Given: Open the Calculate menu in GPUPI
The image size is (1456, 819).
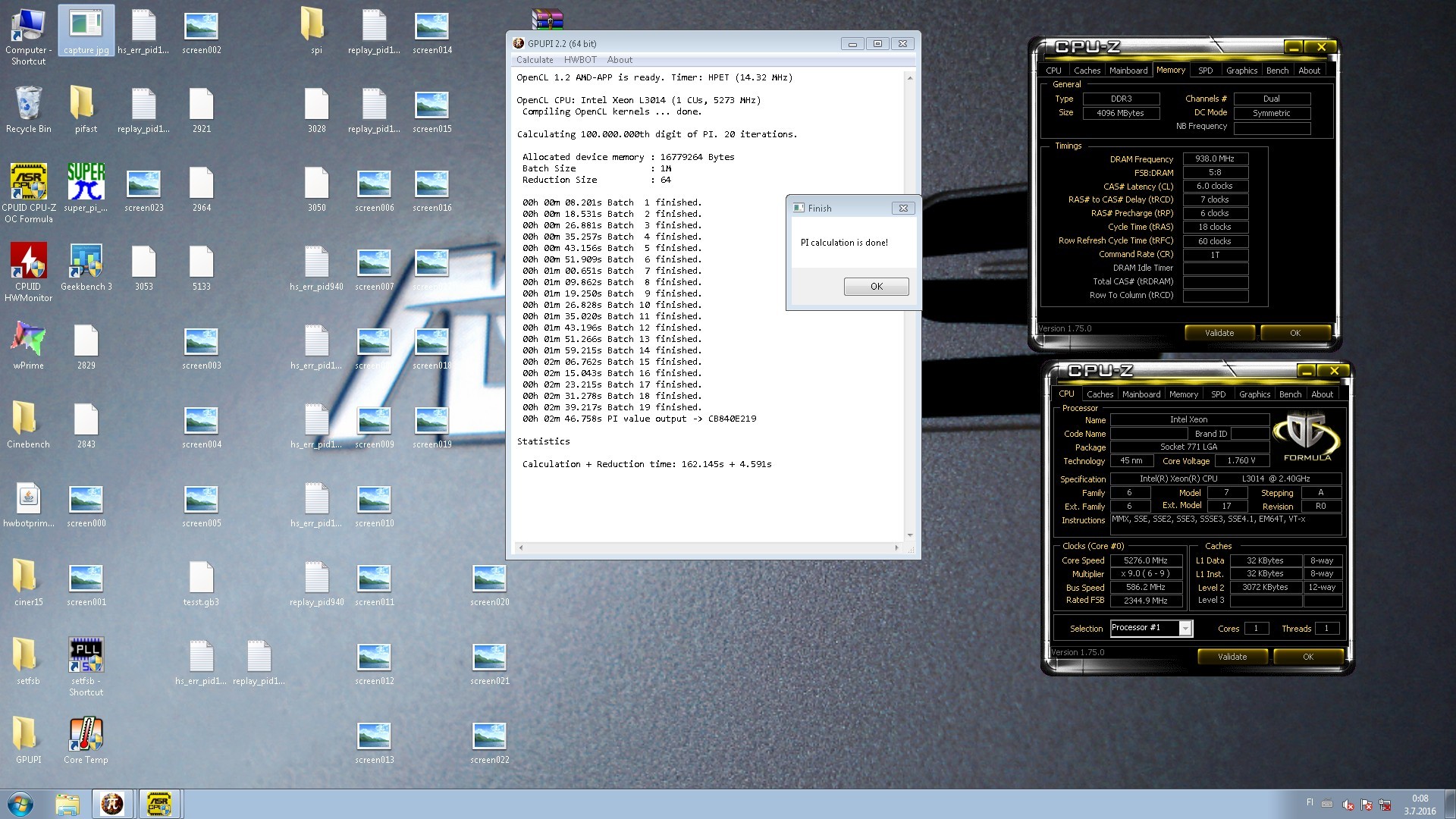Looking at the screenshot, I should pyautogui.click(x=535, y=60).
